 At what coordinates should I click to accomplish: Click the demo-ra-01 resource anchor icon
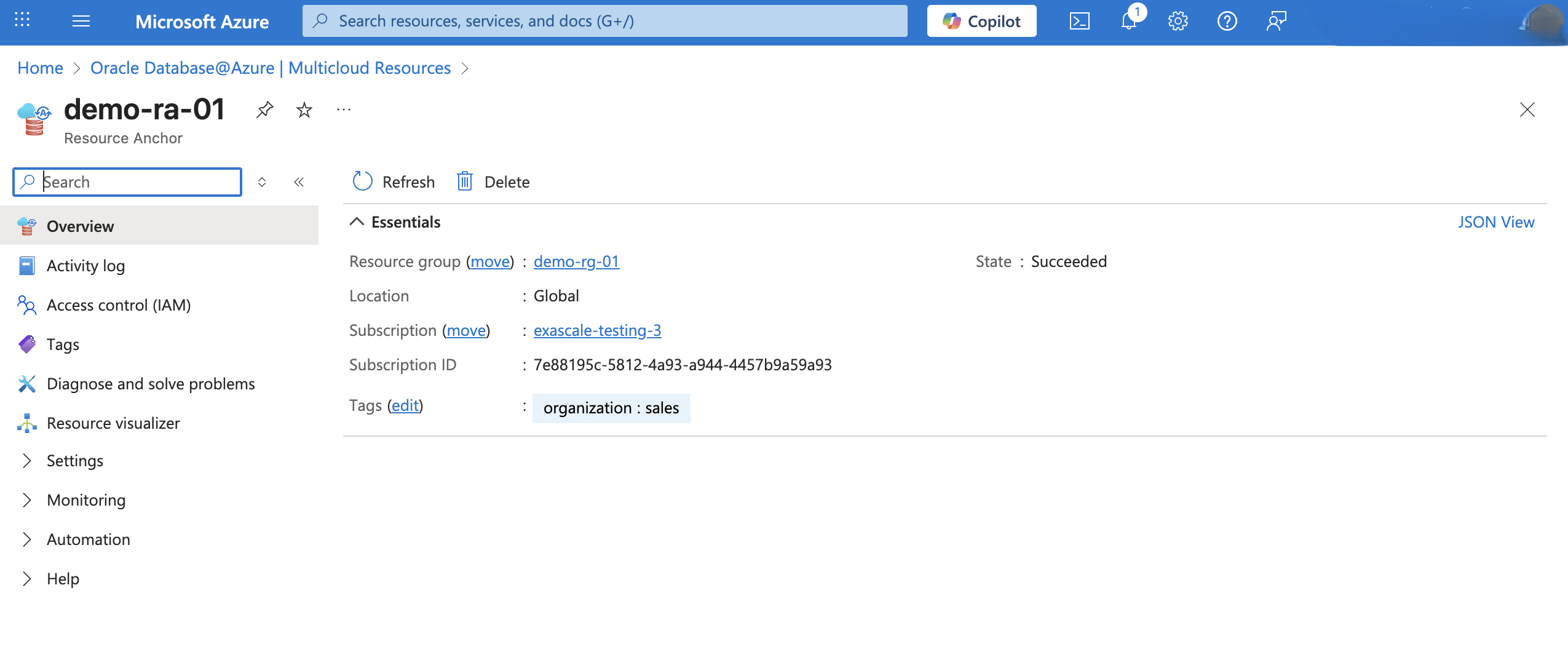[x=34, y=119]
